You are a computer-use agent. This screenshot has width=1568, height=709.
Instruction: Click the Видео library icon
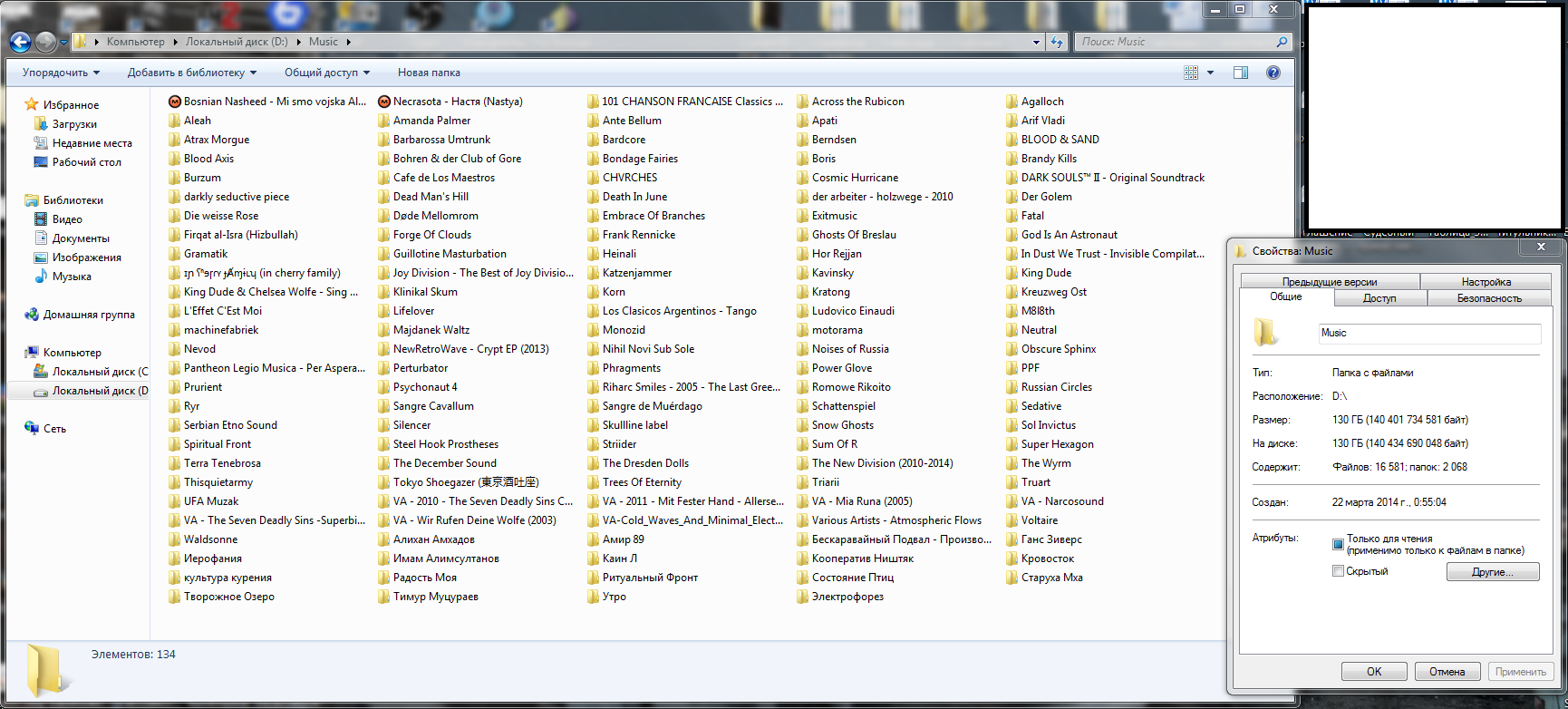(x=40, y=219)
